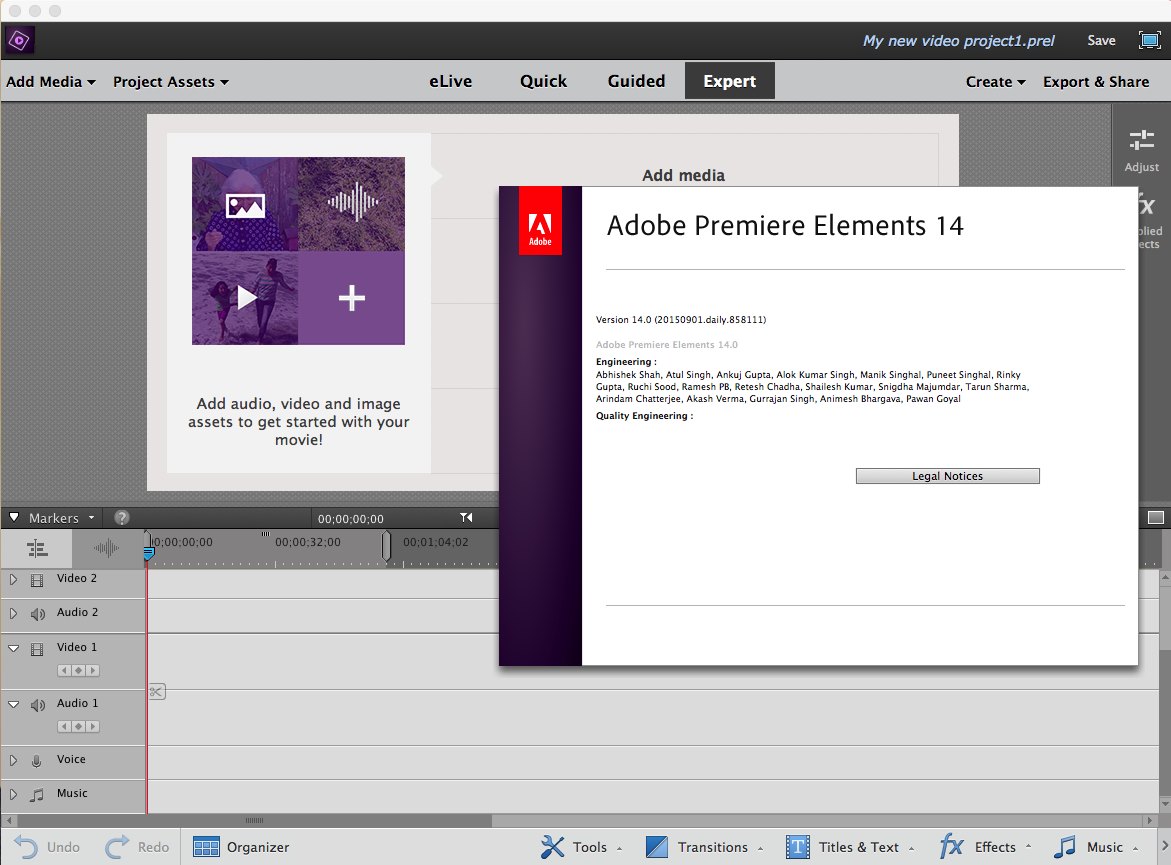Switch to the Guided tab
1171x865 pixels.
(x=636, y=81)
